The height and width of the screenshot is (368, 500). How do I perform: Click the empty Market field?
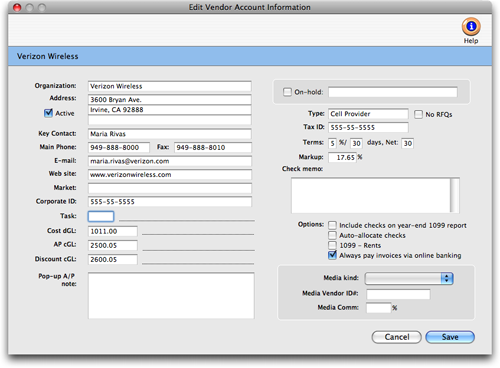[x=170, y=188]
